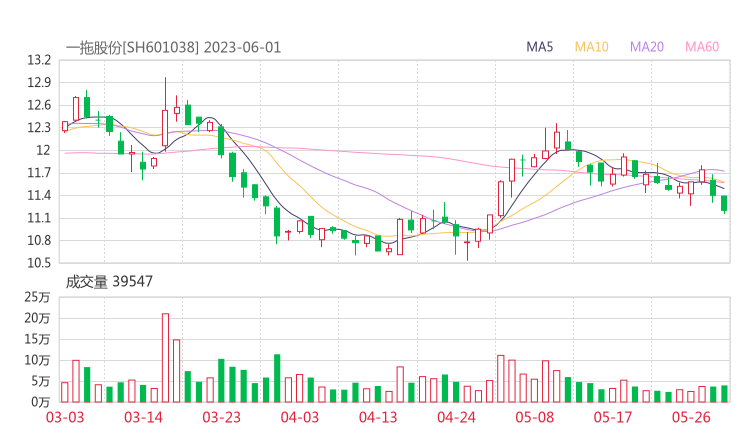740x440 pixels.
Task: Select the 12.9 price axis label
Action: [39, 83]
